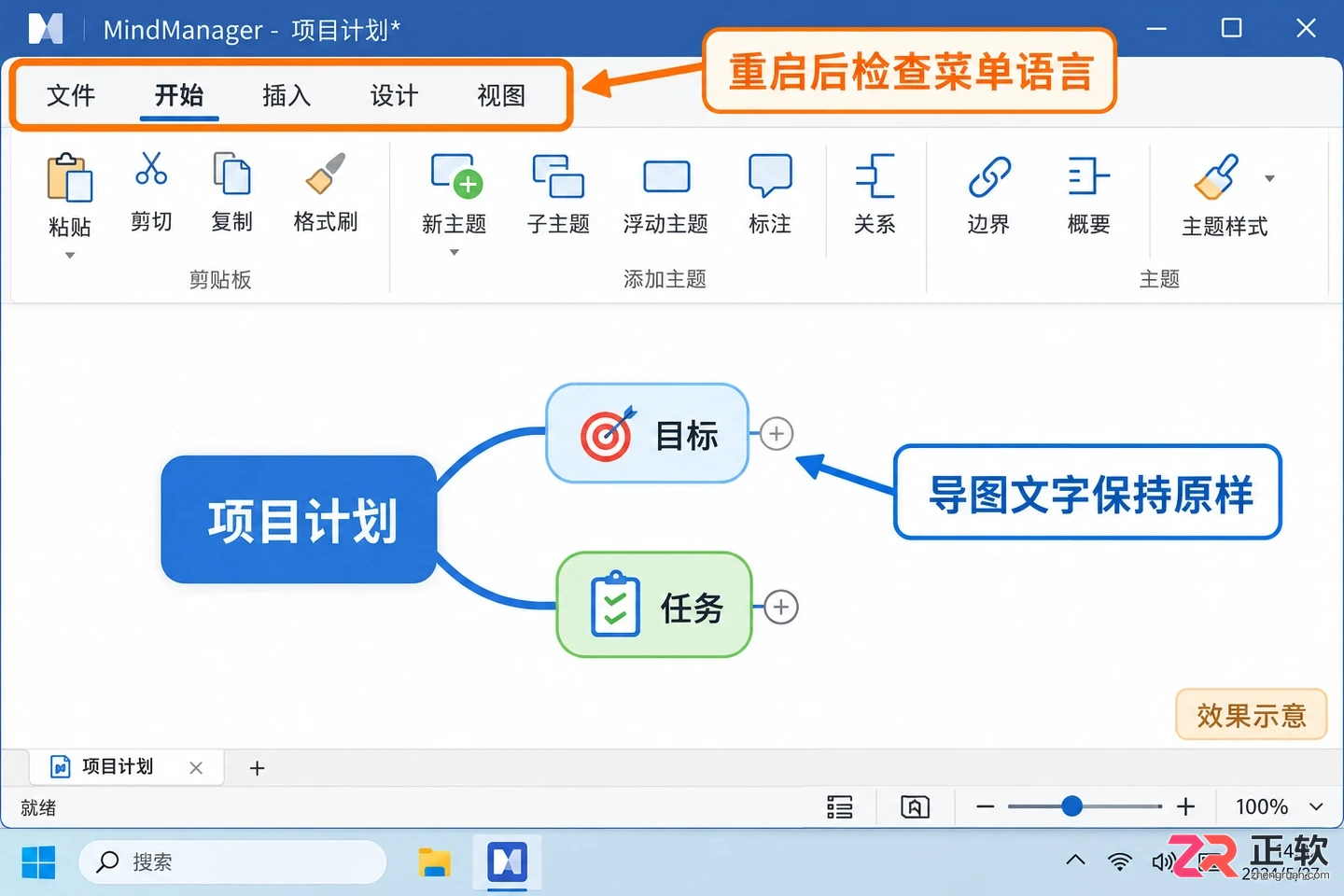The width and height of the screenshot is (1344, 896).
Task: Open the Design (设计) ribbon tab
Action: 394,95
